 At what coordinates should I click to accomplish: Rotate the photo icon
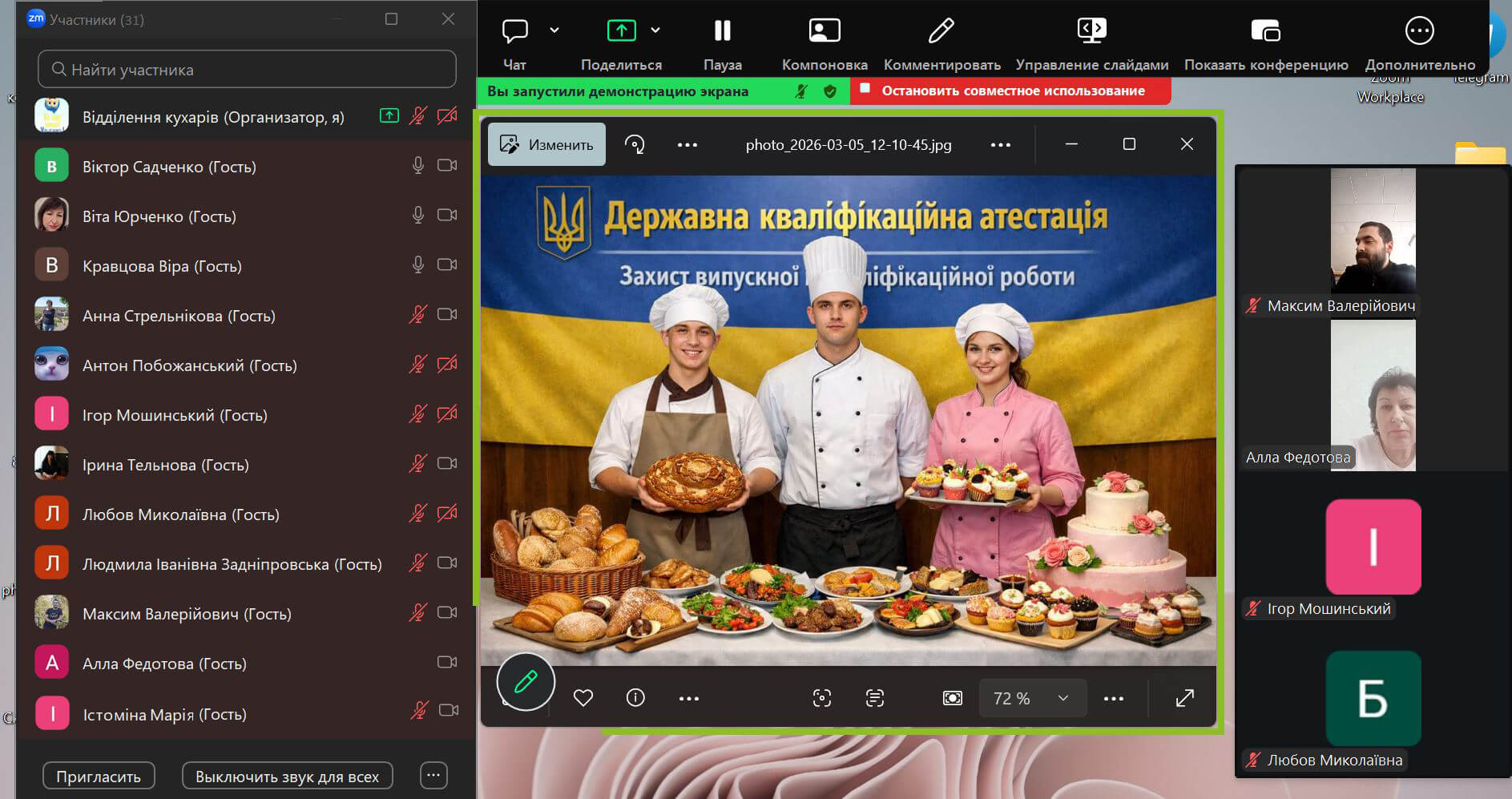(x=635, y=144)
